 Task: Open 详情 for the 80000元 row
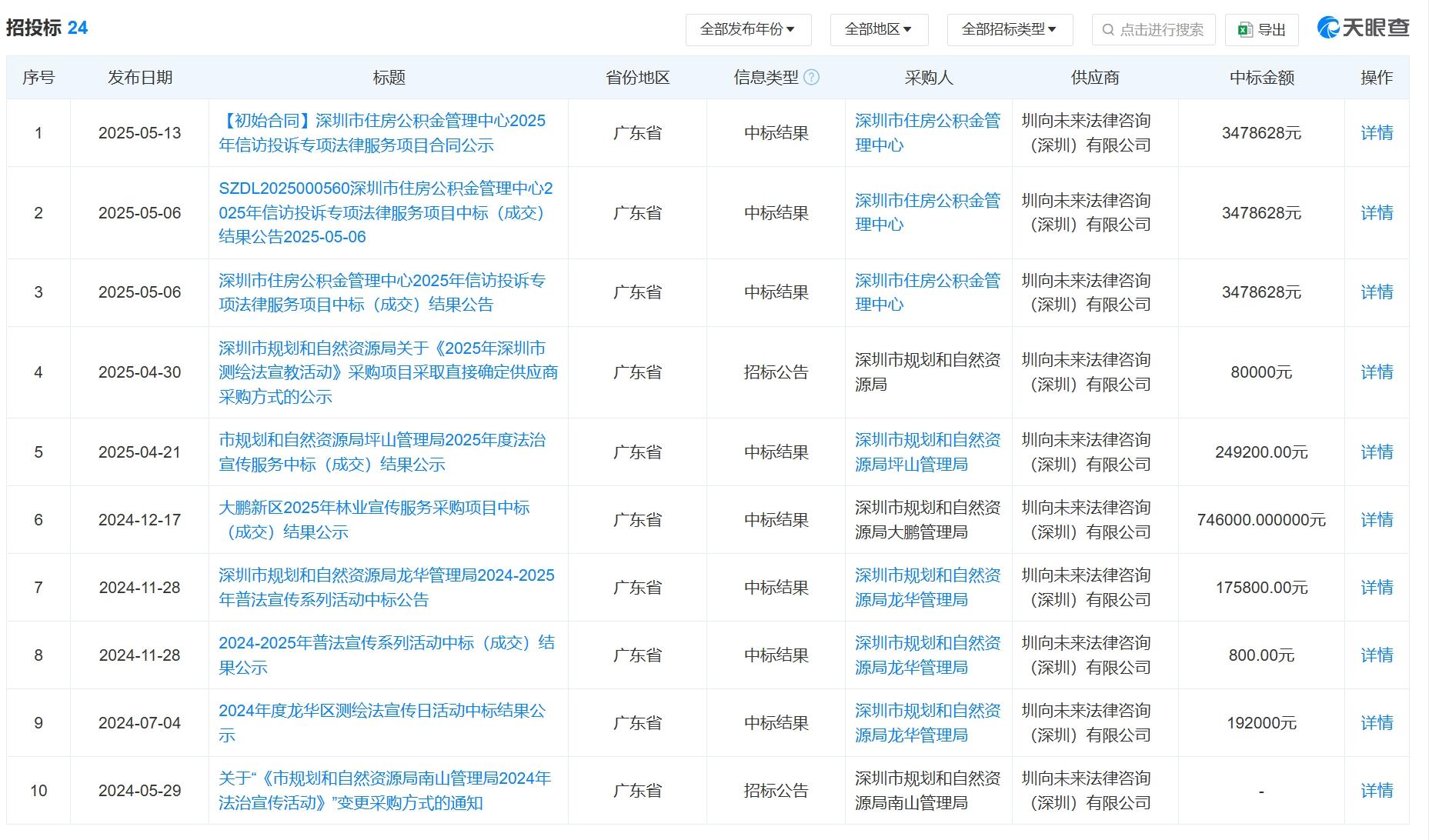(1376, 372)
